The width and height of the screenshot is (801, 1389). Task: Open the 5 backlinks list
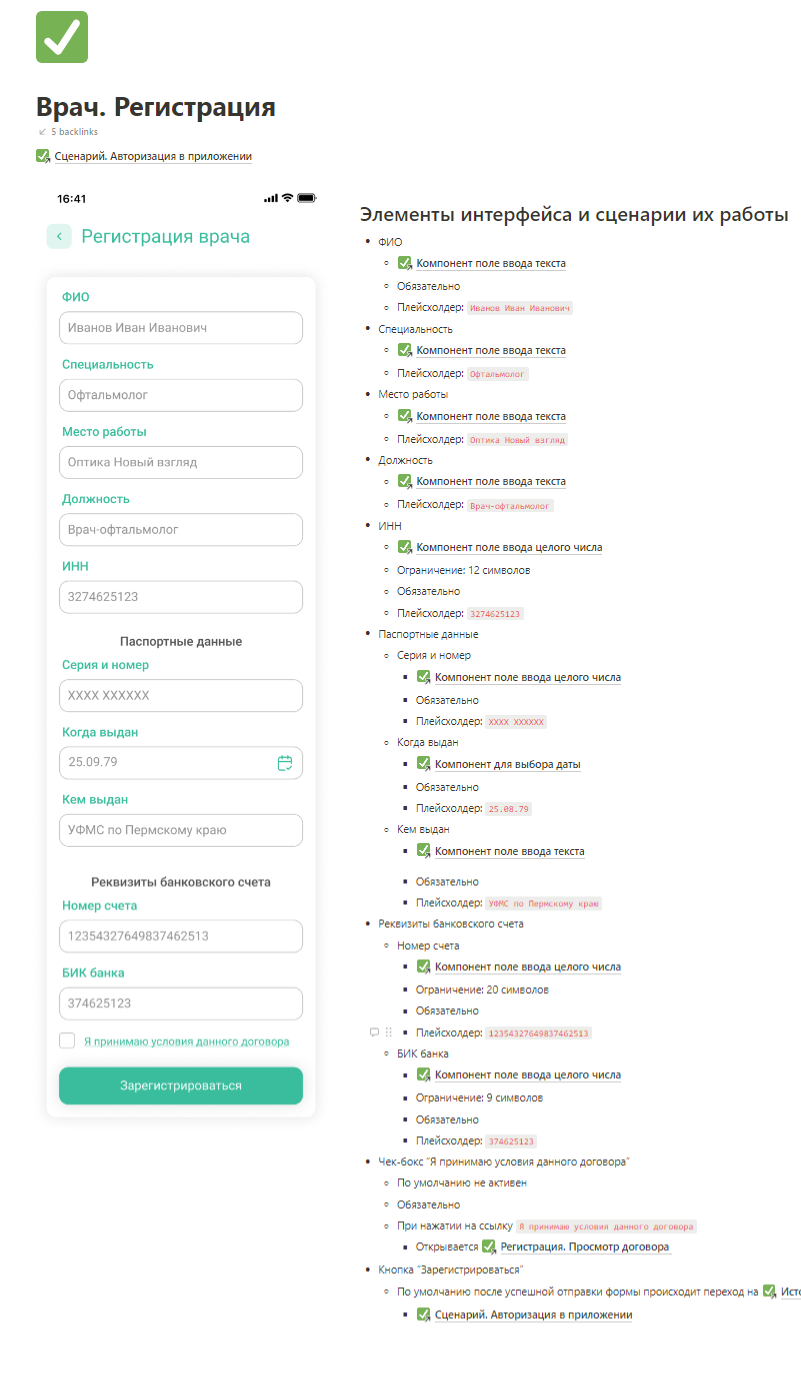click(x=74, y=132)
